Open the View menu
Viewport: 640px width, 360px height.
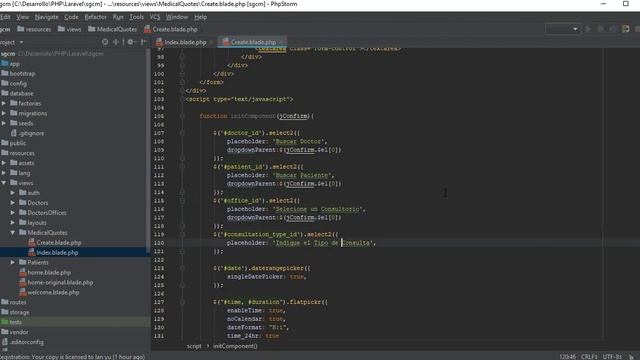pyautogui.click(x=22, y=17)
